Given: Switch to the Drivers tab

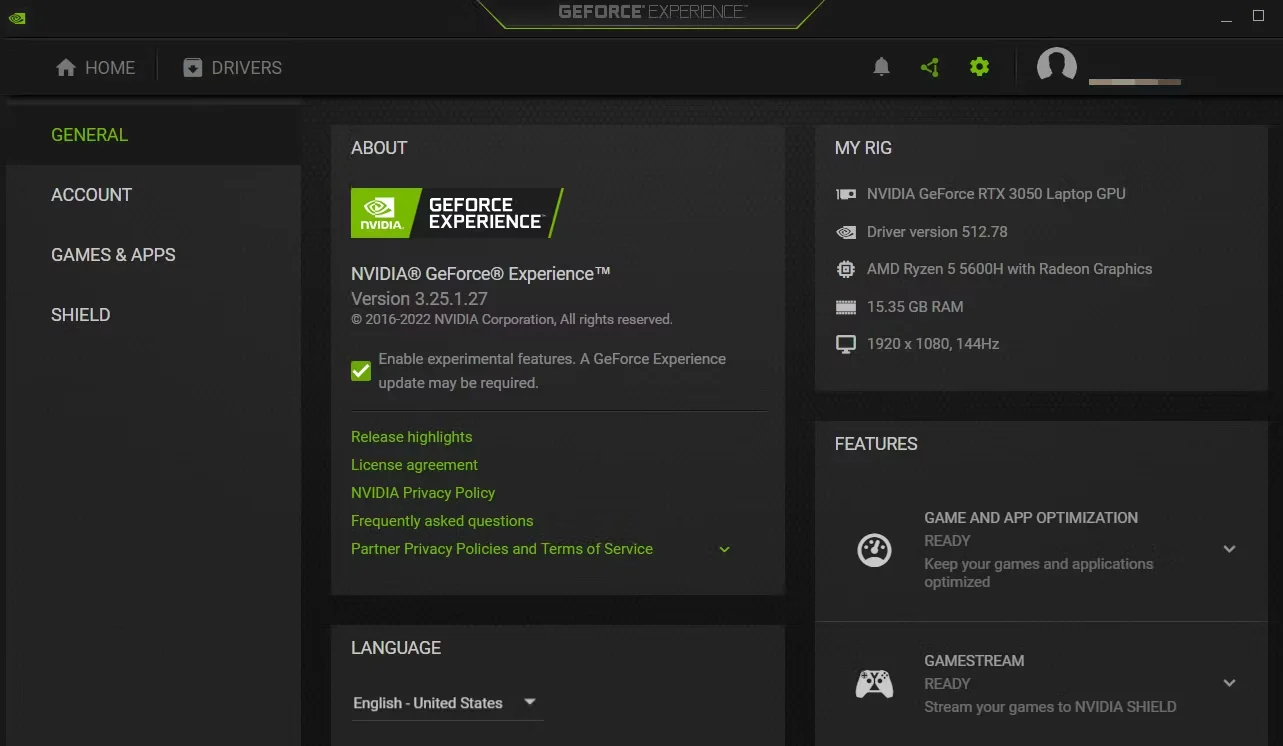Looking at the screenshot, I should point(231,67).
